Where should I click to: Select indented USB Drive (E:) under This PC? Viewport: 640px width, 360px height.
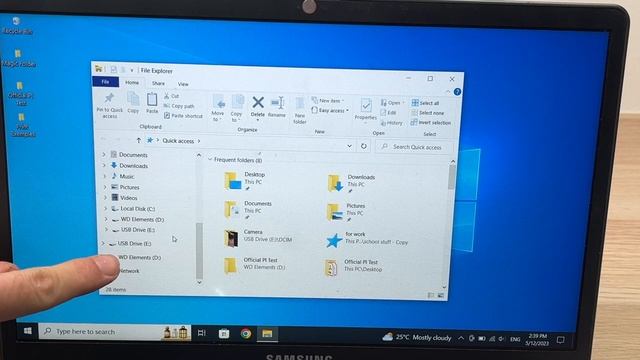point(133,230)
